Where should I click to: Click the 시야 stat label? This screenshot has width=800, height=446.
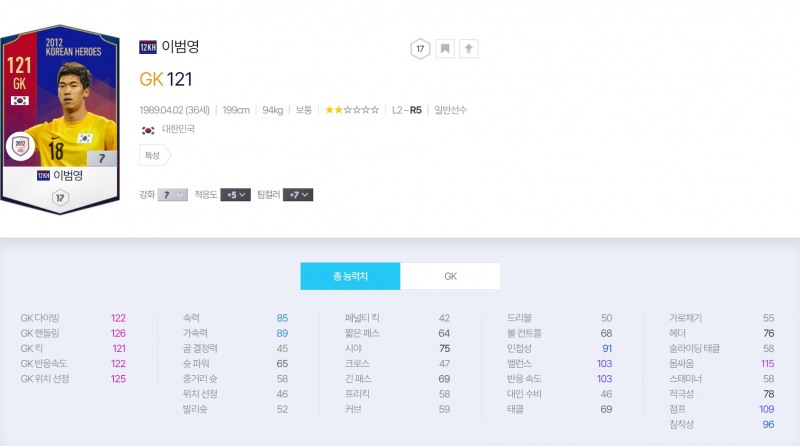[x=353, y=349]
